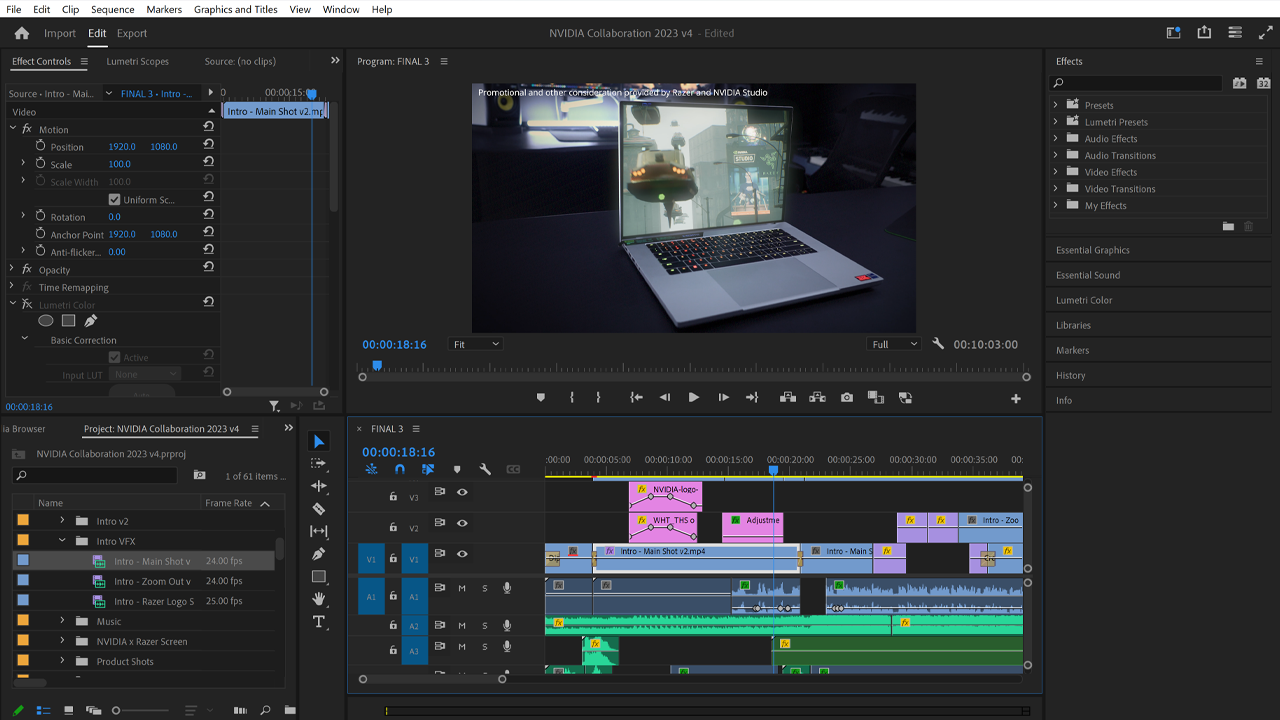Image resolution: width=1280 pixels, height=720 pixels.
Task: Click the Effect Controls filter icon
Action: pyautogui.click(x=274, y=406)
